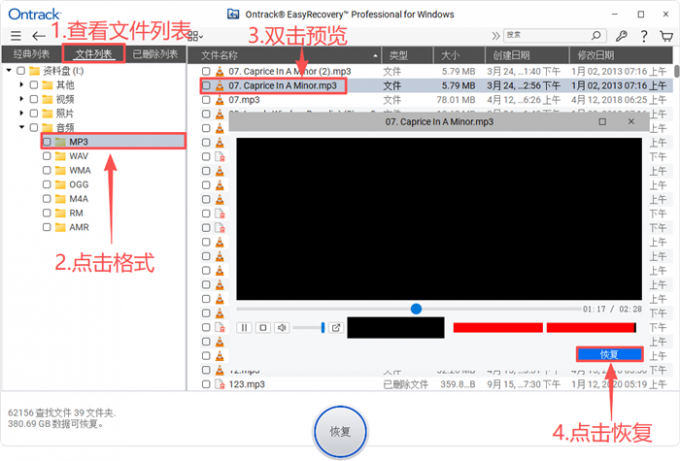
Task: Tick checkbox for 07.mp3 file
Action: click(206, 100)
